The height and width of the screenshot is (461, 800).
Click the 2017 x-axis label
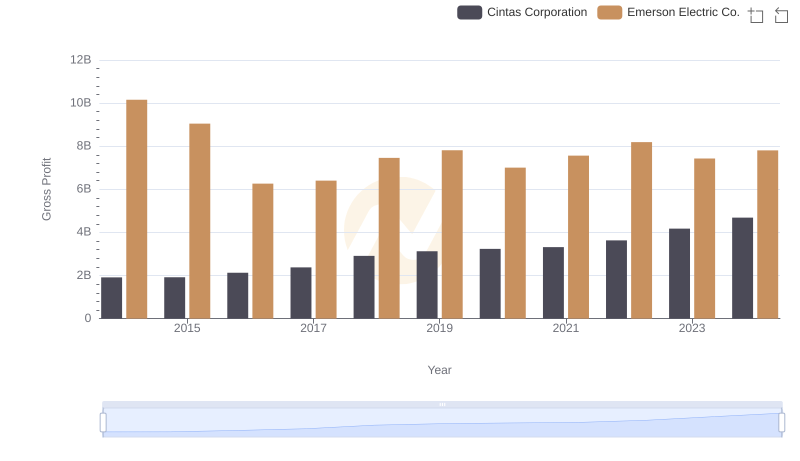[313, 328]
